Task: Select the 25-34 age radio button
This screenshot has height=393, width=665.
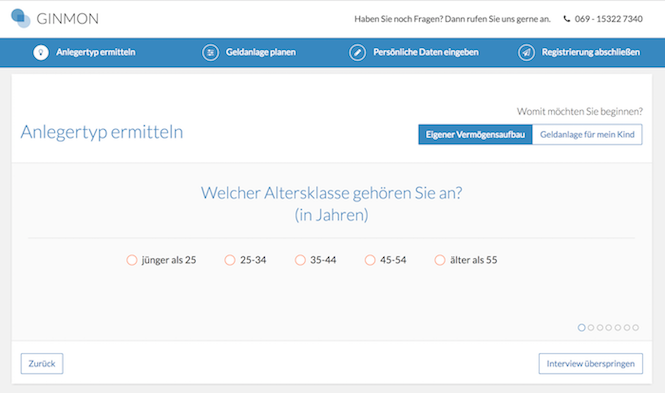Action: [230, 260]
